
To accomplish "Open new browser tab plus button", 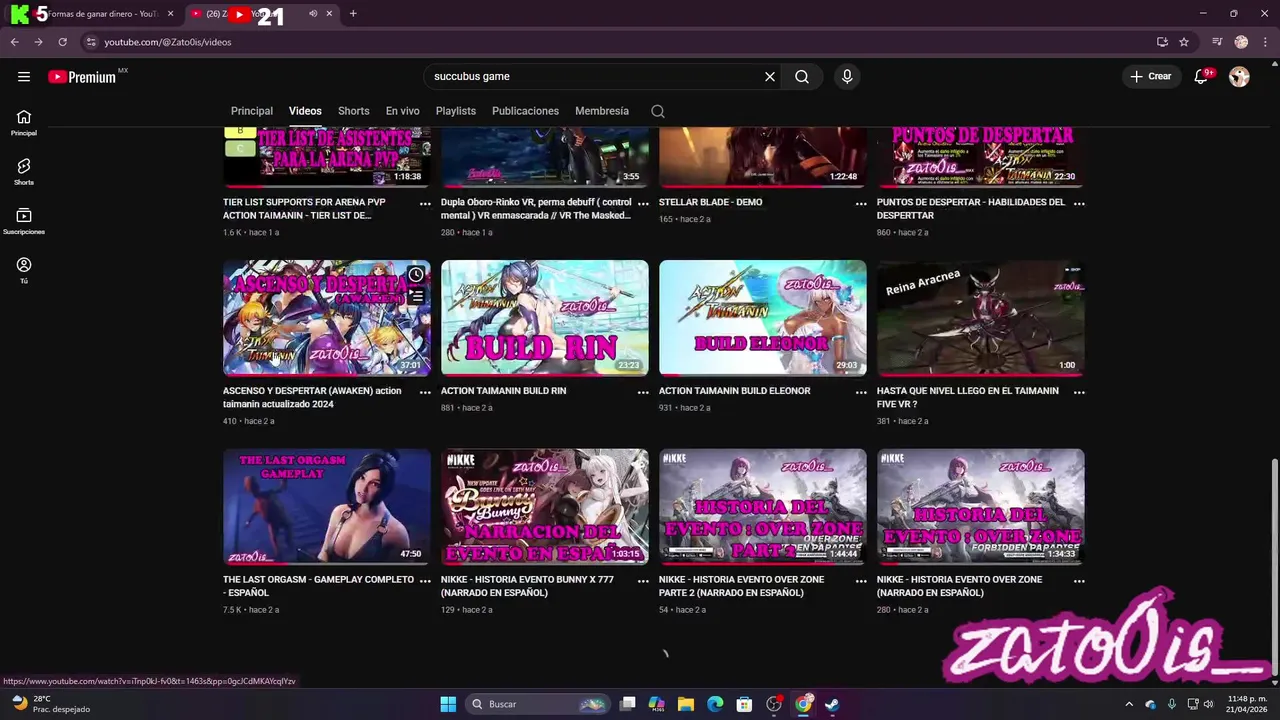I will pyautogui.click(x=353, y=14).
